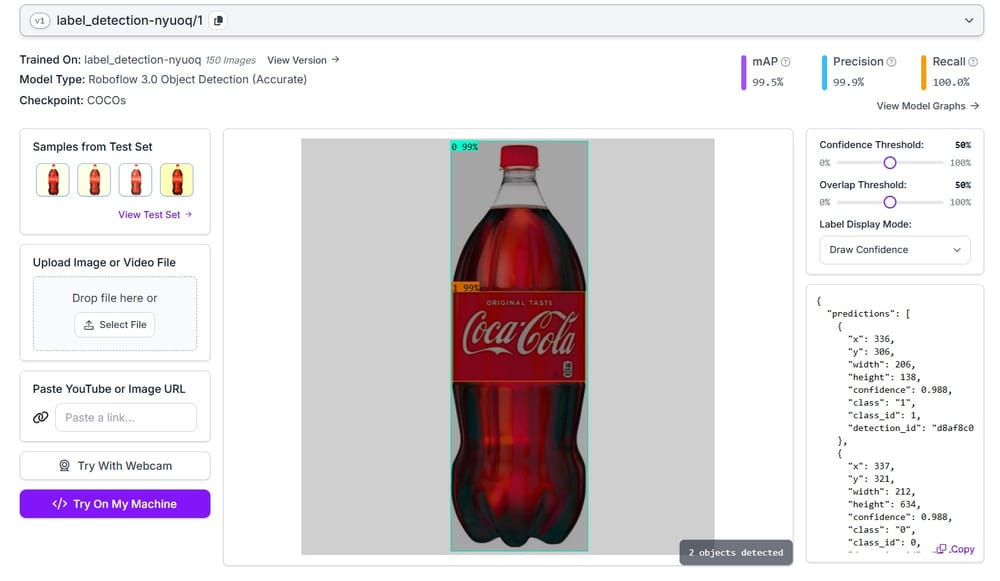Click the mAP info icon
Viewport: 1000px width, 581px height.
(x=784, y=60)
